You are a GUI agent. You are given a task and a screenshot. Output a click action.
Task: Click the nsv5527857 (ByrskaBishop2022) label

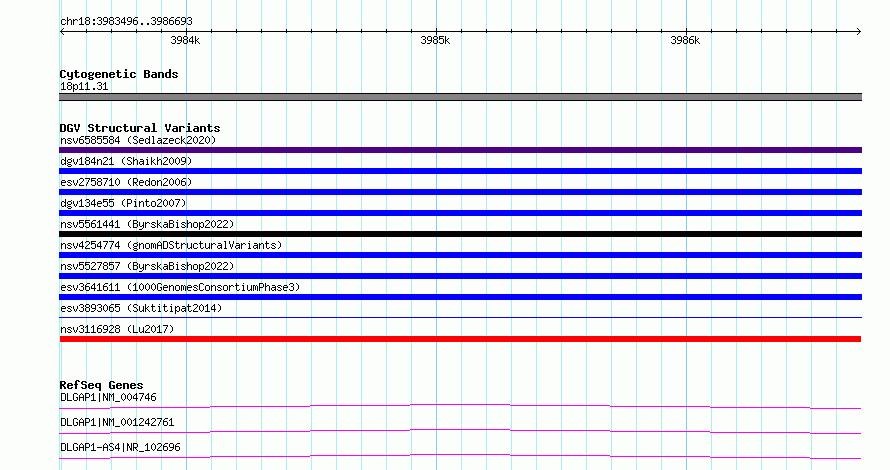[x=147, y=266]
